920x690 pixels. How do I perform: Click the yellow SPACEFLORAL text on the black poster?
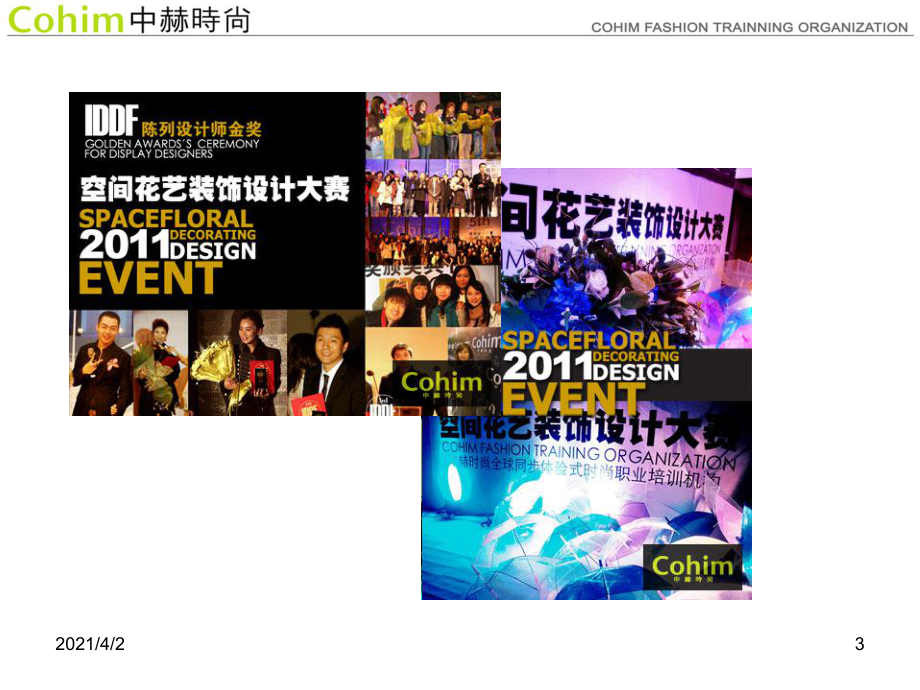(x=166, y=219)
